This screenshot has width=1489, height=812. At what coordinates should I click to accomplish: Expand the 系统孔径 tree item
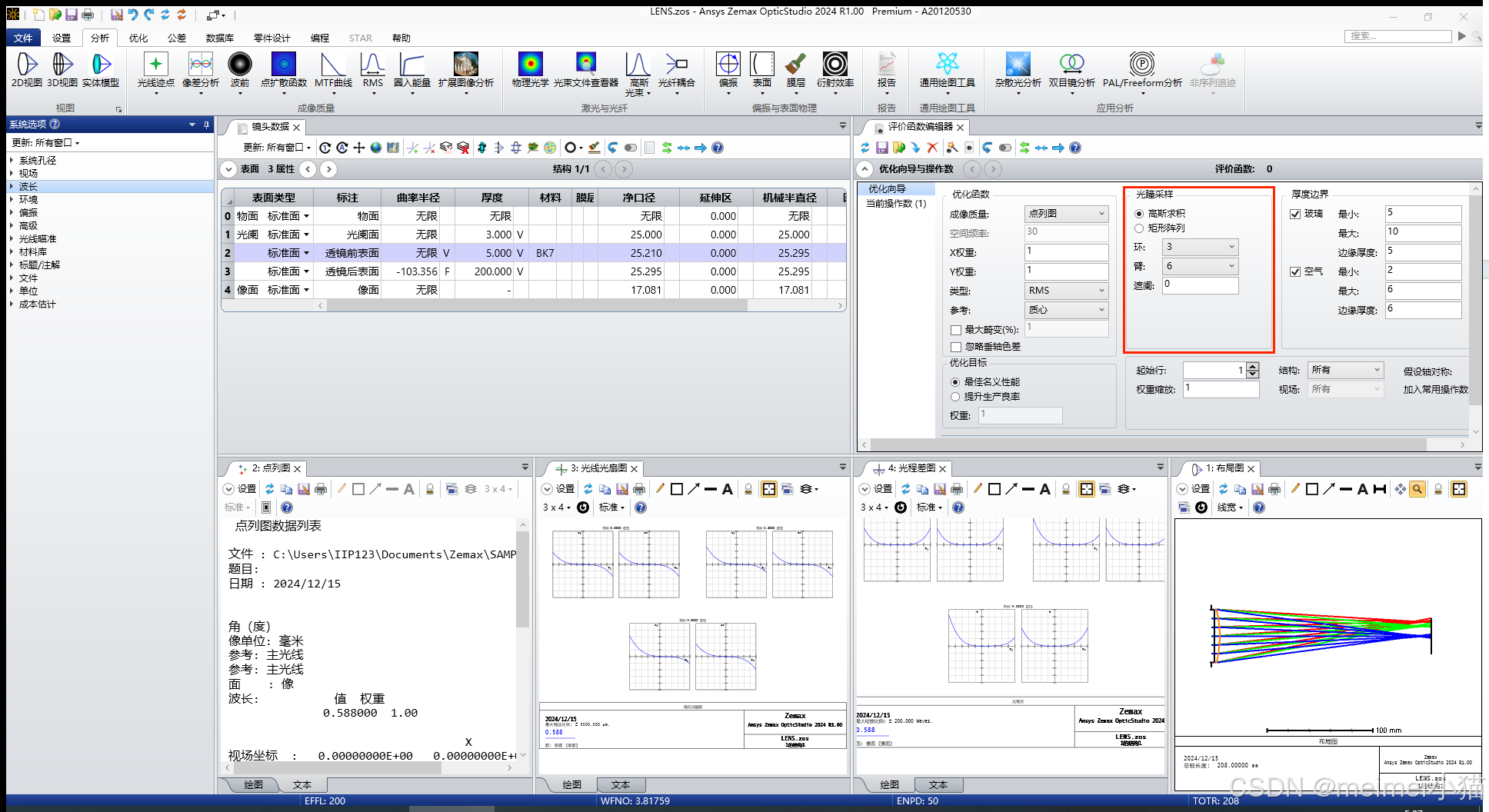tap(12, 161)
